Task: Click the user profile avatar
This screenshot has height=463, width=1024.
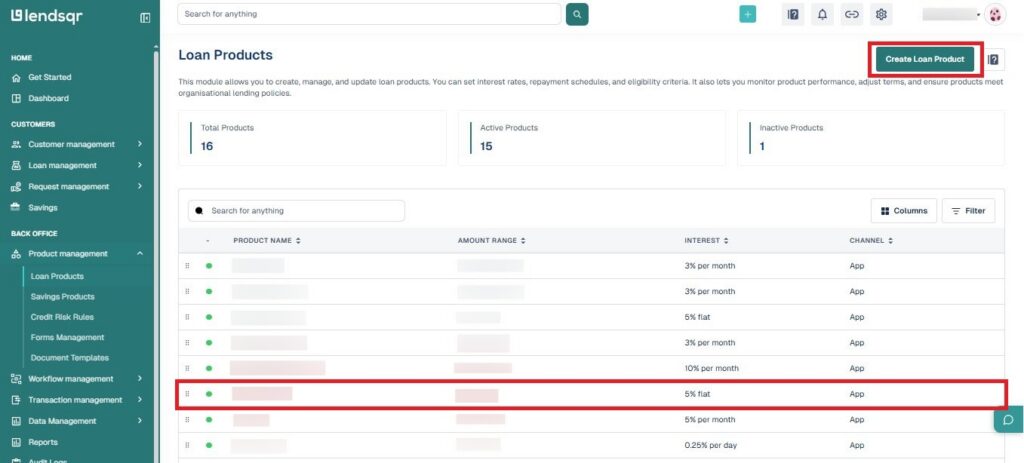Action: pos(995,15)
